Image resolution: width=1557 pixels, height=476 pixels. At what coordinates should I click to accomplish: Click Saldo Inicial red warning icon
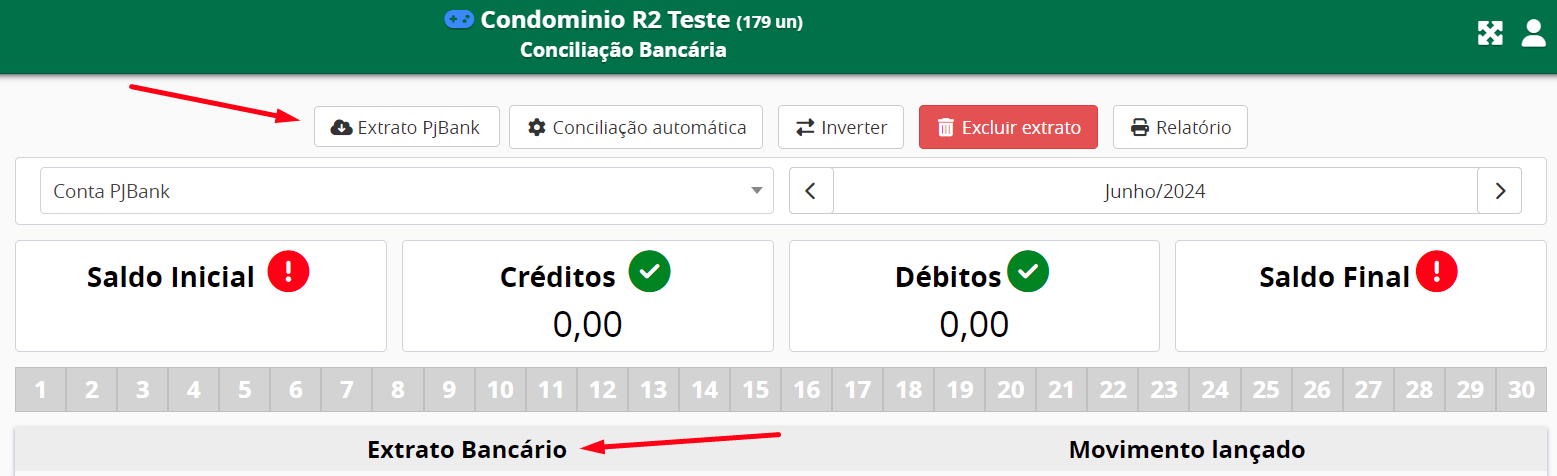coord(289,271)
